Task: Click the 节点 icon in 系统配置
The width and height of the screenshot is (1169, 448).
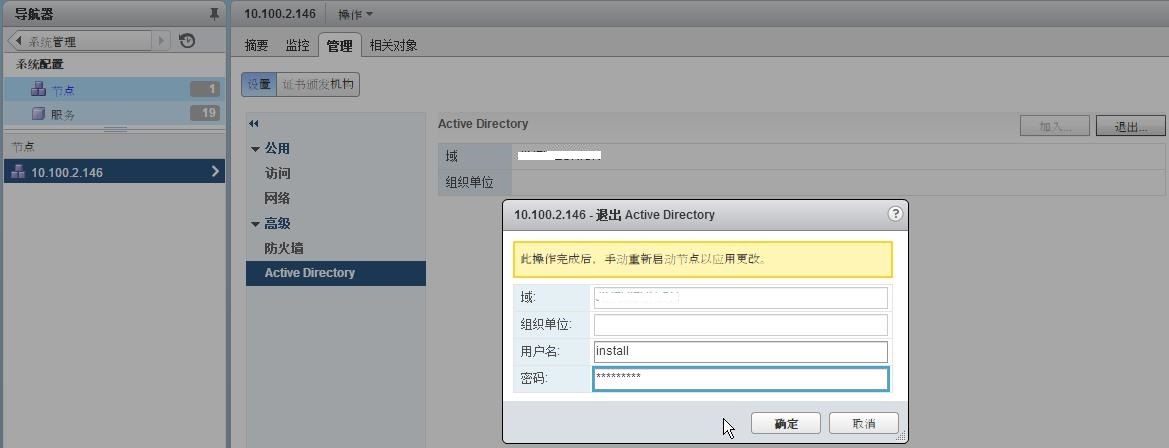Action: (39, 89)
